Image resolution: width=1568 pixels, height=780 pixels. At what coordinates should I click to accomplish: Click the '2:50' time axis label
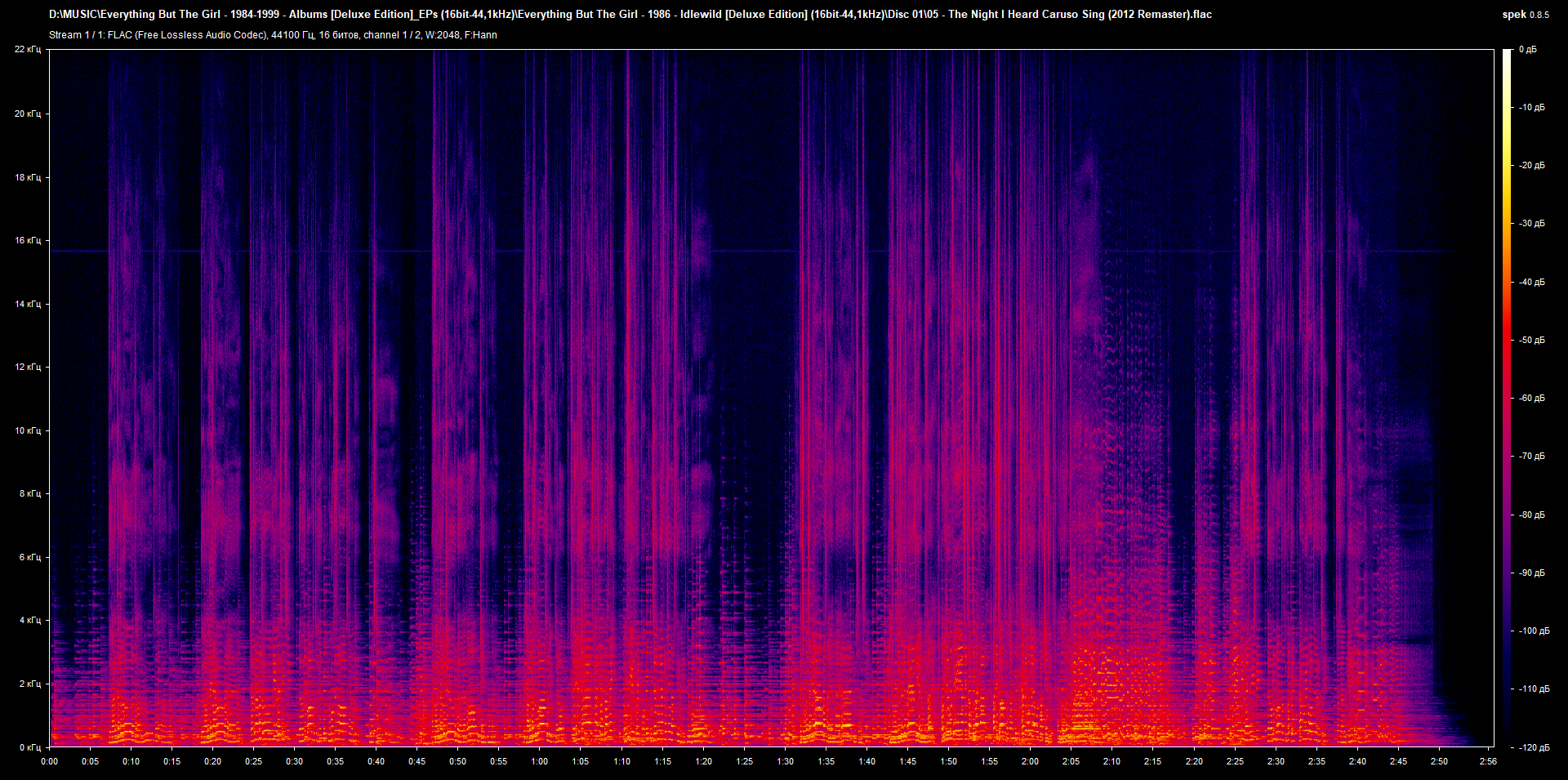[1439, 761]
